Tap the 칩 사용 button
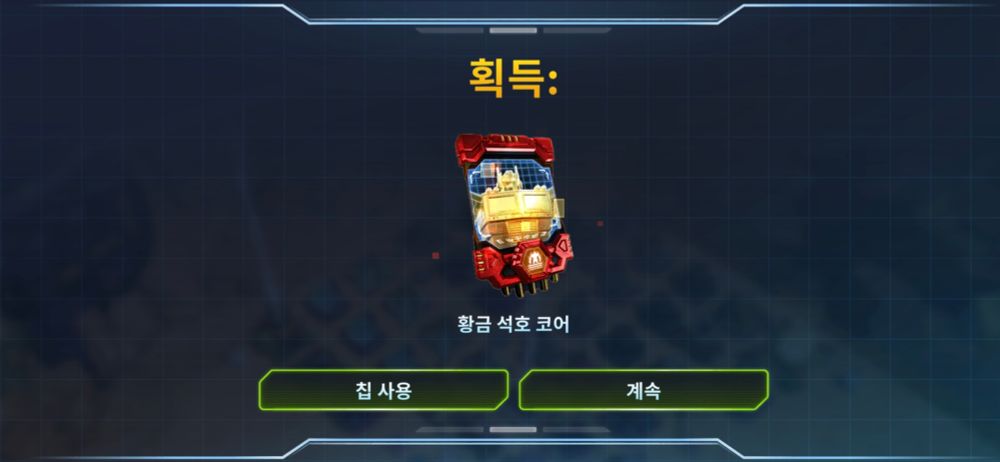The height and width of the screenshot is (462, 1000). click(x=383, y=390)
